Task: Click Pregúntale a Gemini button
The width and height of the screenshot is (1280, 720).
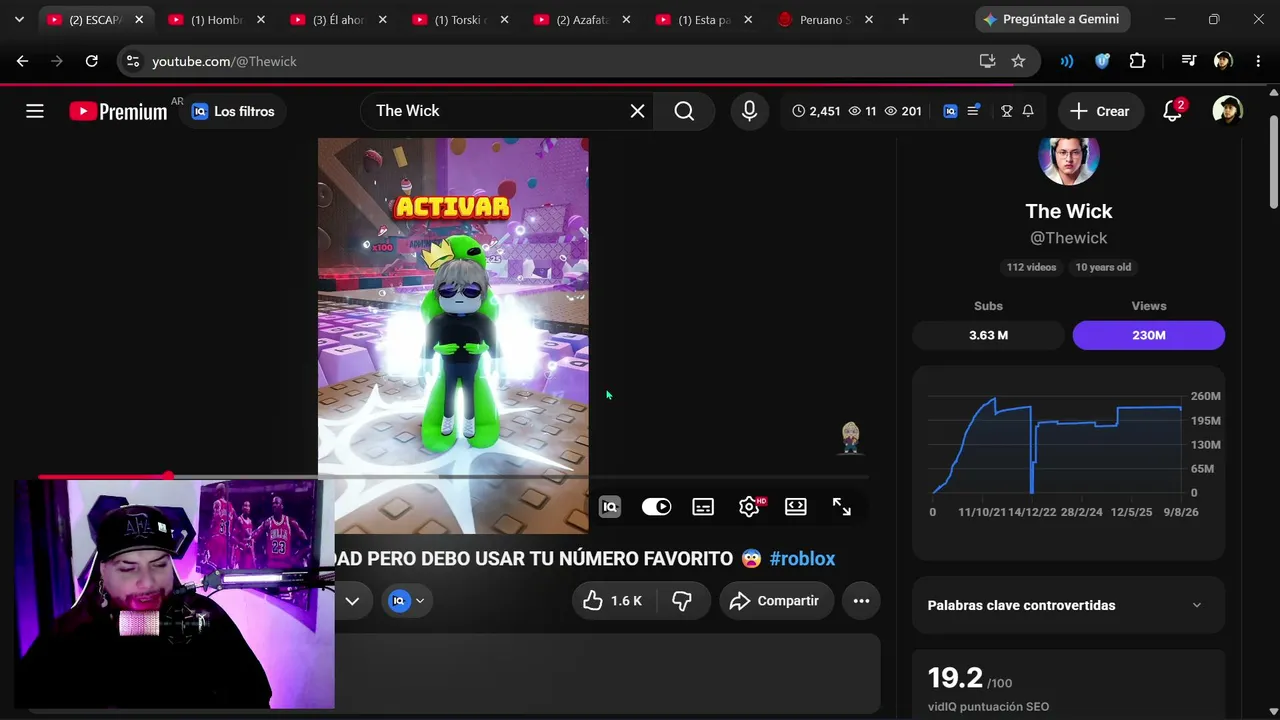Action: 1052,19
